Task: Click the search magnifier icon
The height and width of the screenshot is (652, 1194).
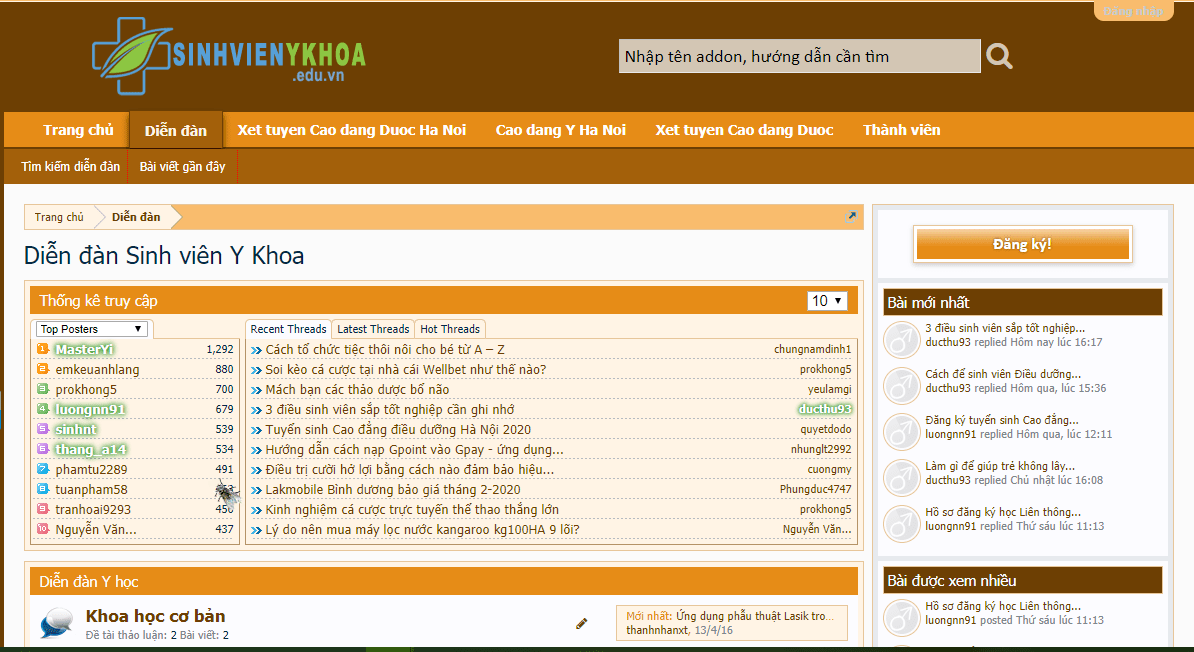Action: pos(999,56)
